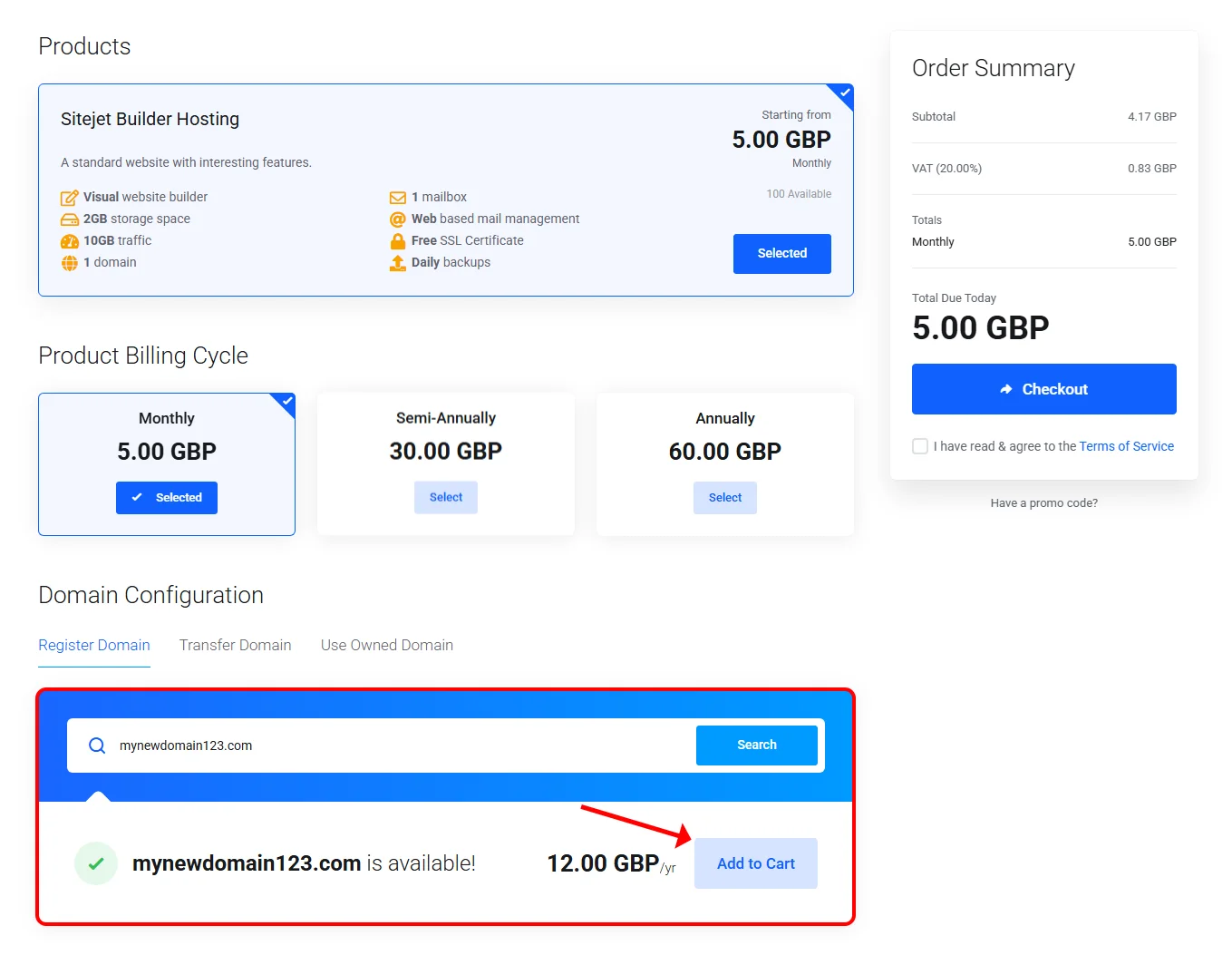Select the Annually billing cycle
1232x955 pixels.
725,498
